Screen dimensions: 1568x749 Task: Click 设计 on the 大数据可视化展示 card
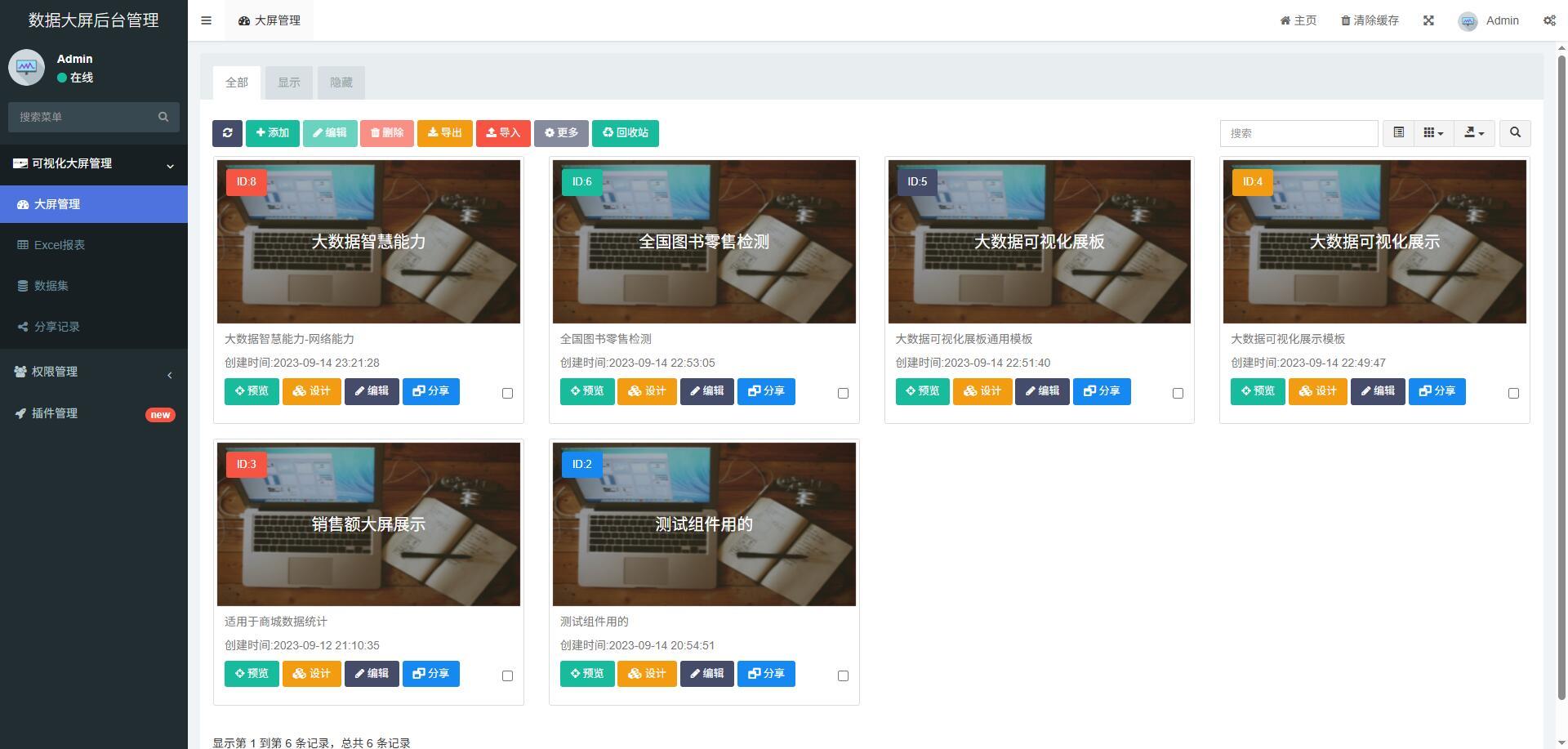[x=1317, y=391]
